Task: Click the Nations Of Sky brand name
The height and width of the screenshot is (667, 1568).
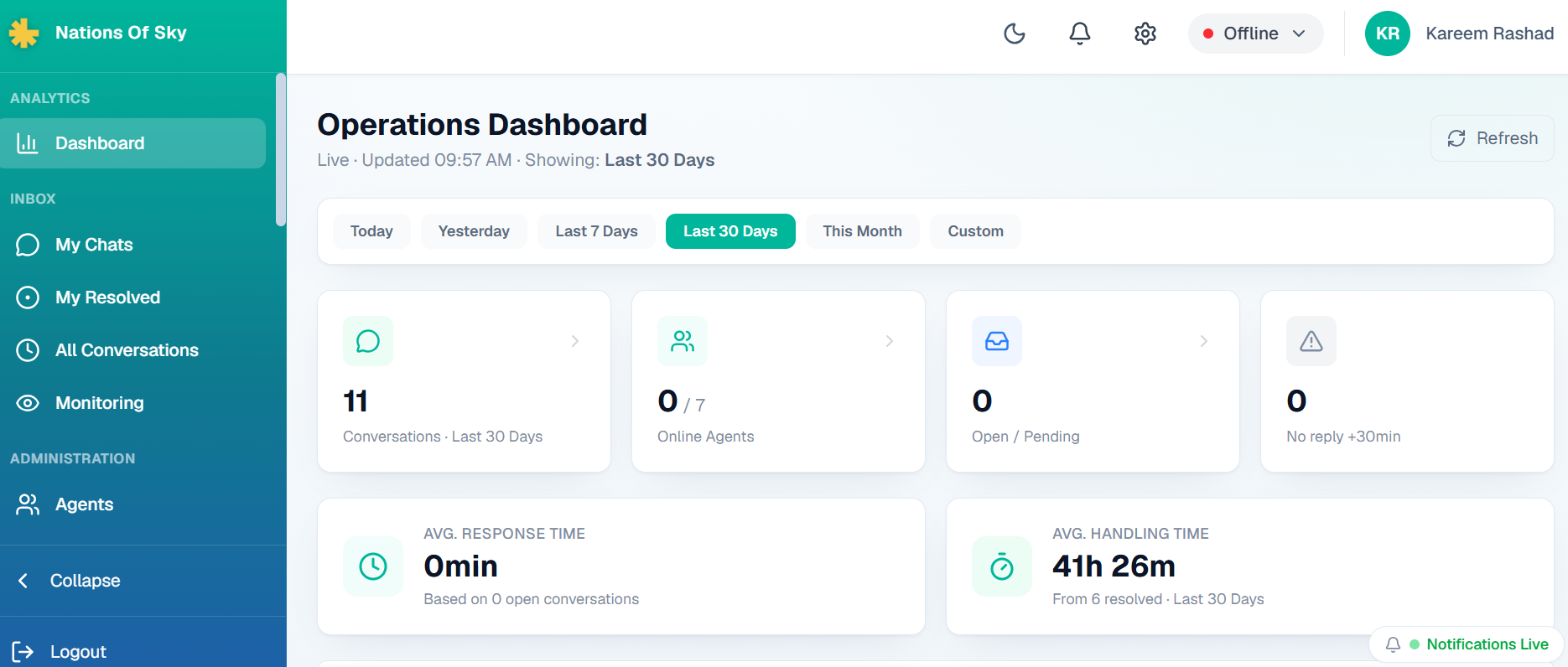Action: coord(121,33)
